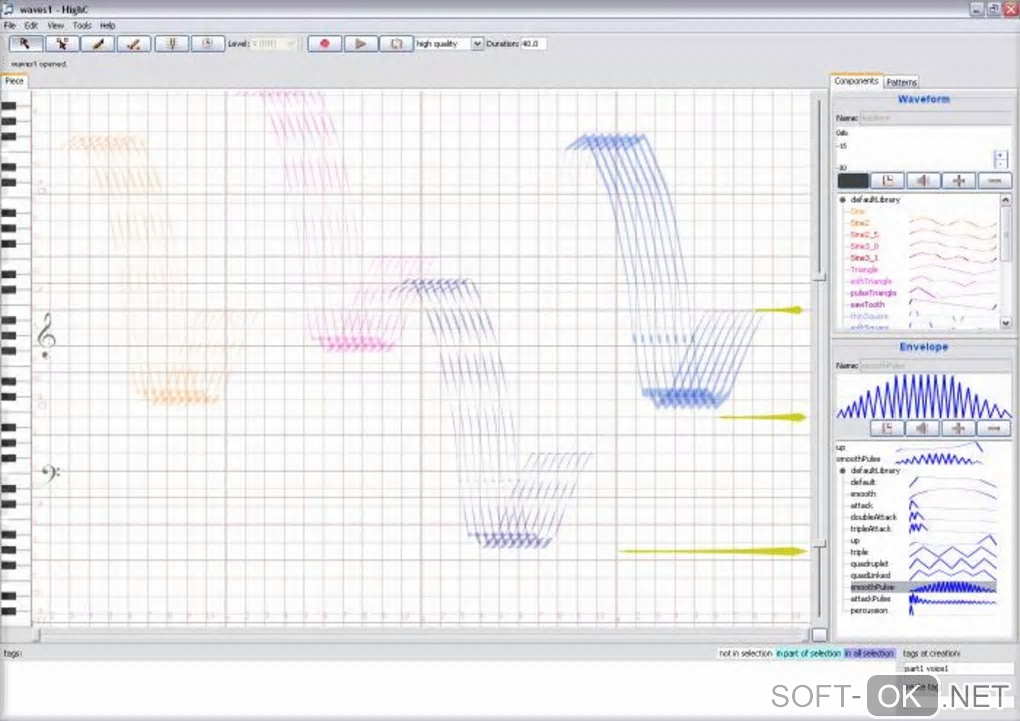1020x721 pixels.
Task: Click the 'in all selection' label
Action: point(869,653)
